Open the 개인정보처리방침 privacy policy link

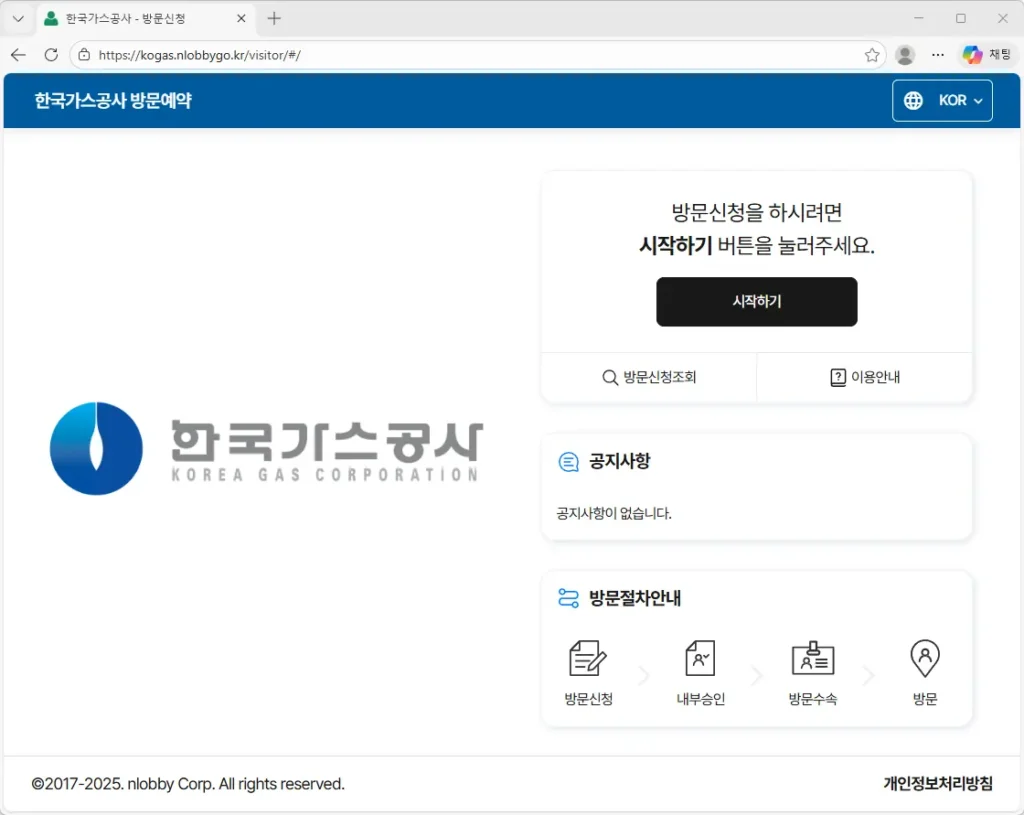click(937, 784)
